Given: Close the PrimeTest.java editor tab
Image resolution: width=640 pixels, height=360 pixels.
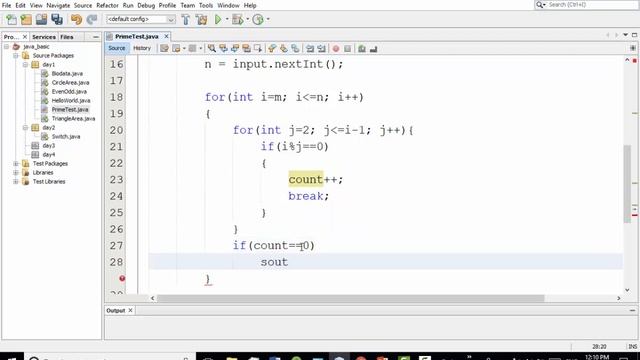Looking at the screenshot, I should point(166,36).
